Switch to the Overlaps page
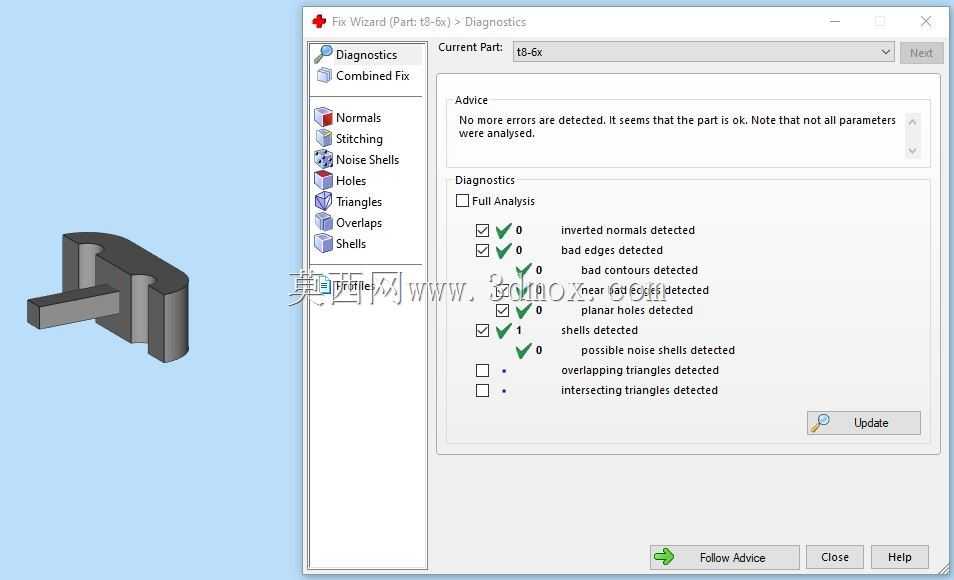Viewport: 954px width, 580px height. (359, 223)
